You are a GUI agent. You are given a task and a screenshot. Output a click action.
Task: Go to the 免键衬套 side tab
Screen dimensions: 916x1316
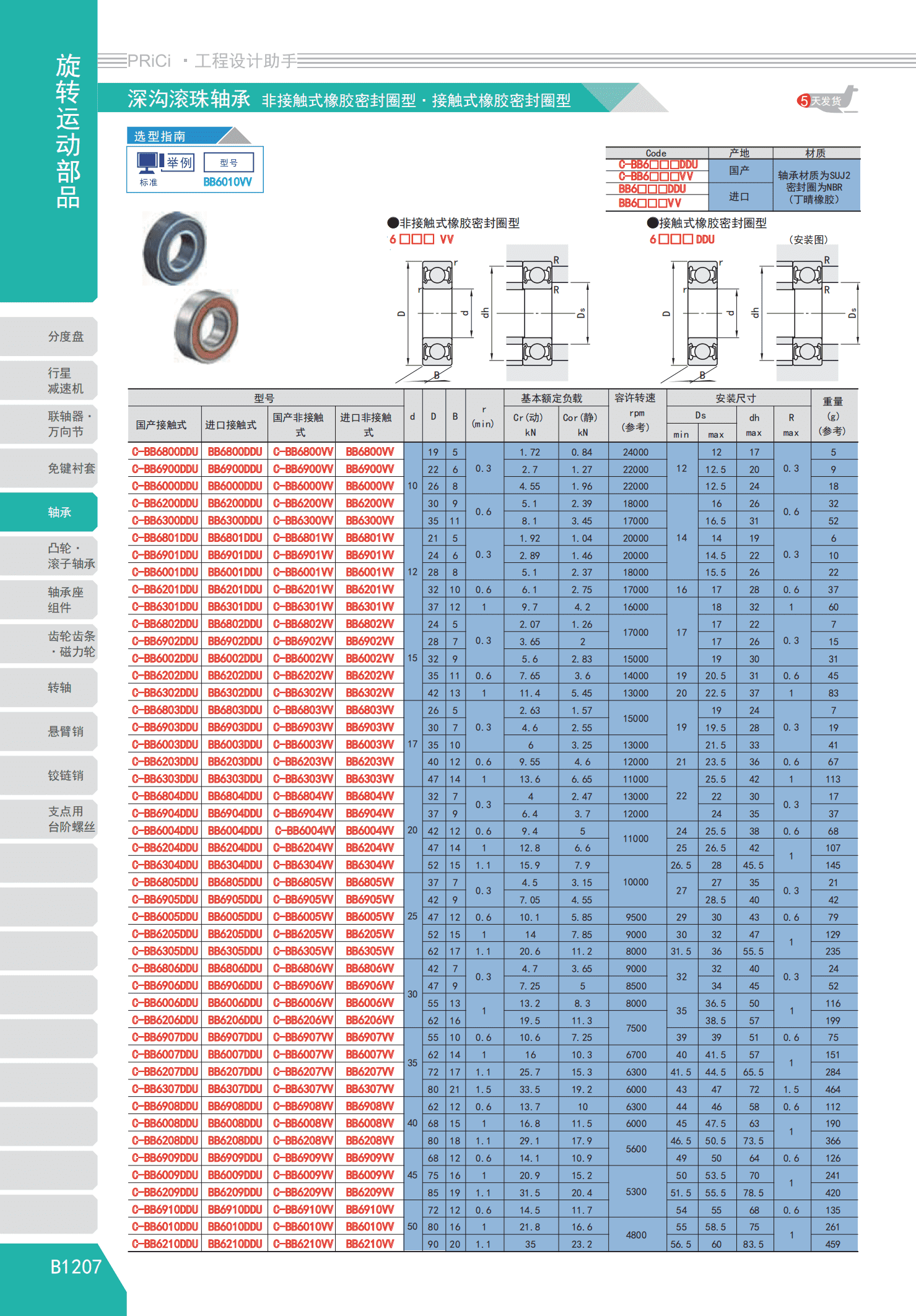49,468
